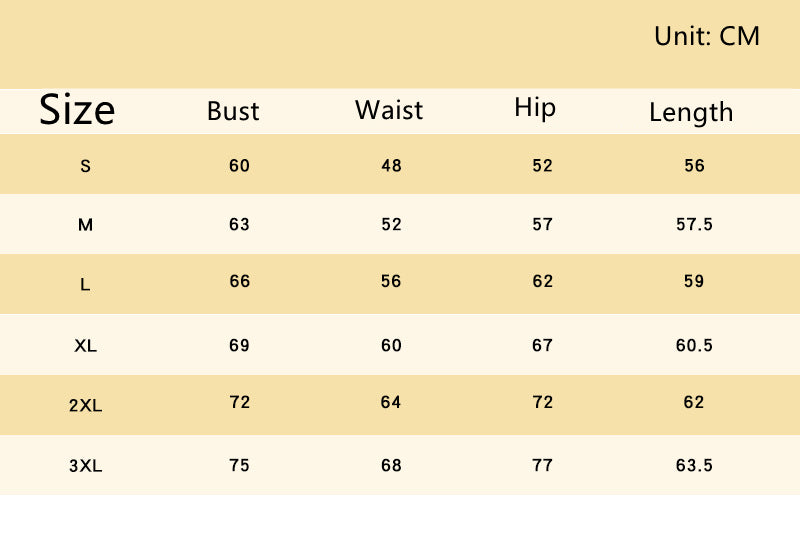800x538 pixels.
Task: Click the XL size row label
Action: point(85,346)
